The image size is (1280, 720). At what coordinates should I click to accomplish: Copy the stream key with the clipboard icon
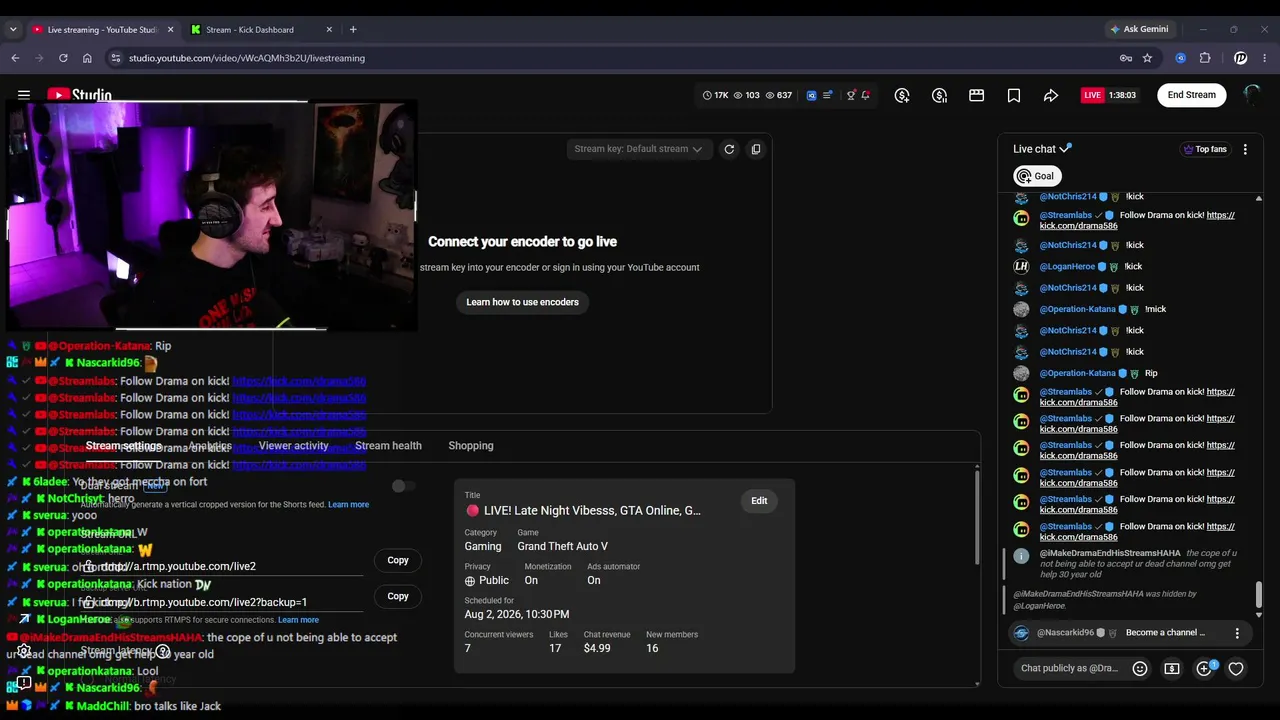(756, 149)
